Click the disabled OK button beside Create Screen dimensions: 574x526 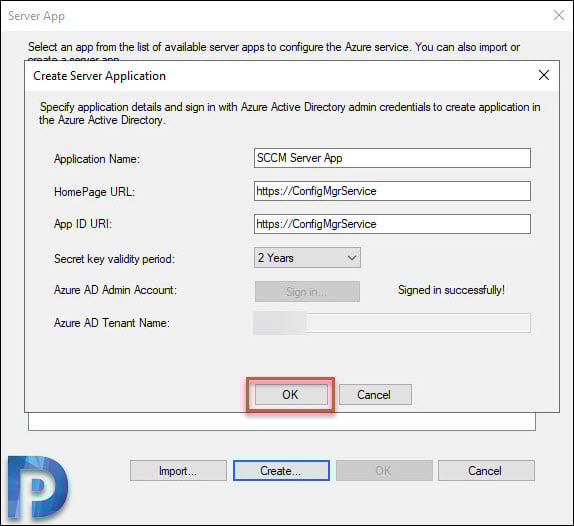(x=384, y=471)
